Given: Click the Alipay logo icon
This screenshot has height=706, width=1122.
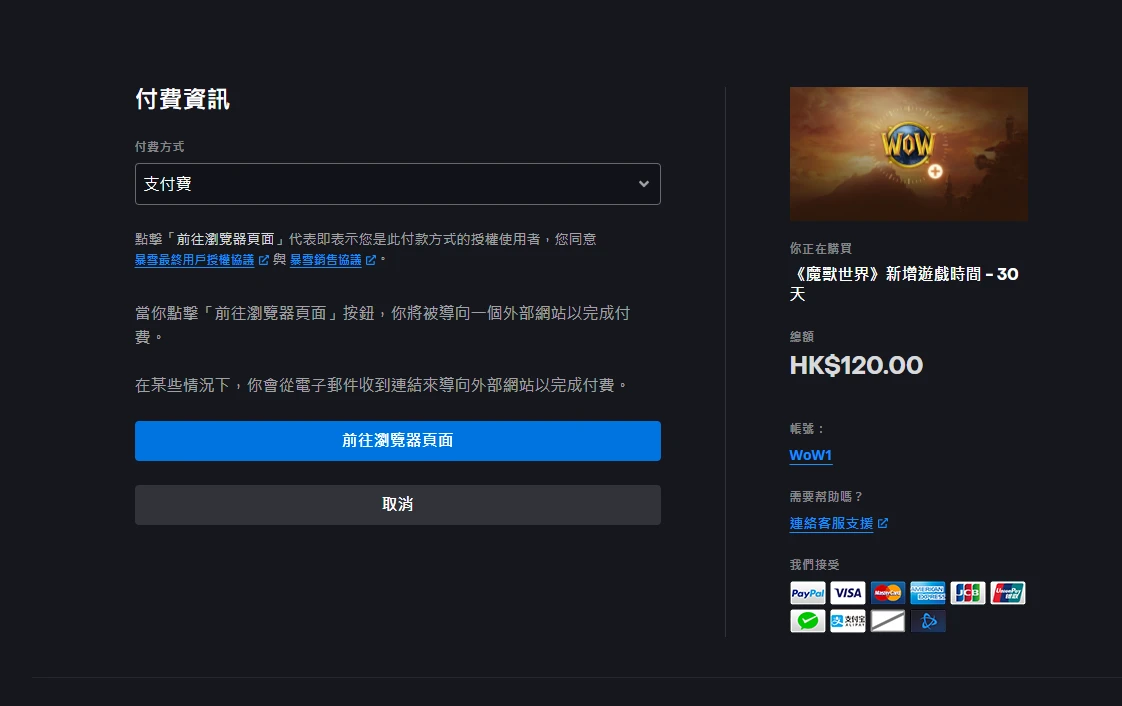Looking at the screenshot, I should click(x=847, y=621).
